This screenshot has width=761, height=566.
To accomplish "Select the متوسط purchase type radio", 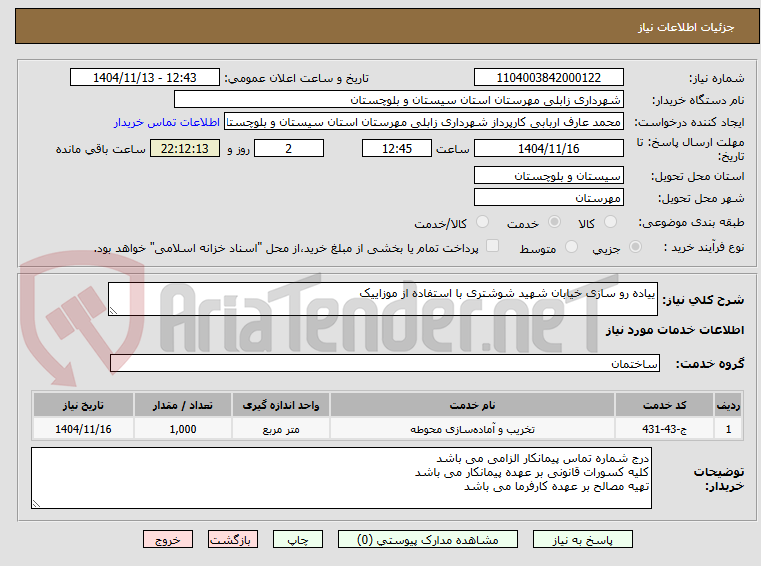I will [x=572, y=247].
